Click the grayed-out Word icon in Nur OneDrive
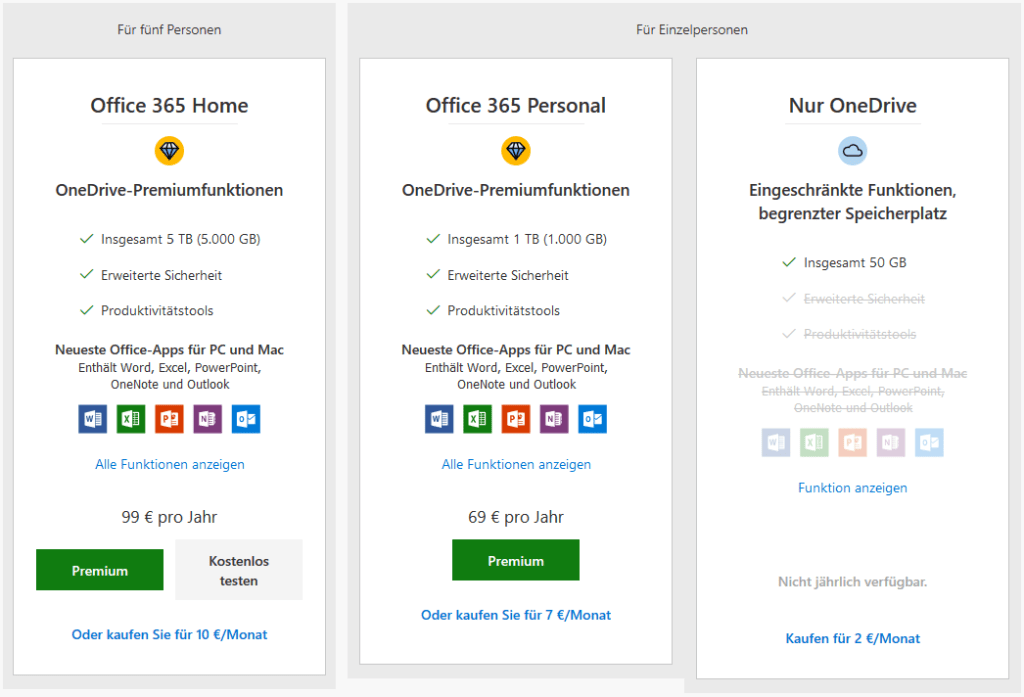The width and height of the screenshot is (1024, 697). click(x=775, y=442)
